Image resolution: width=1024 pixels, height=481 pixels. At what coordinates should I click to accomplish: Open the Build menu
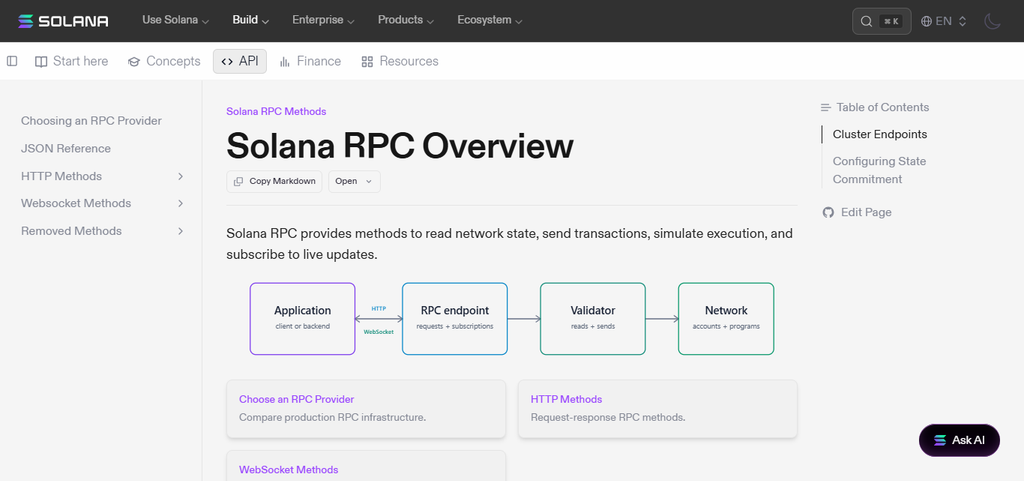(x=251, y=20)
